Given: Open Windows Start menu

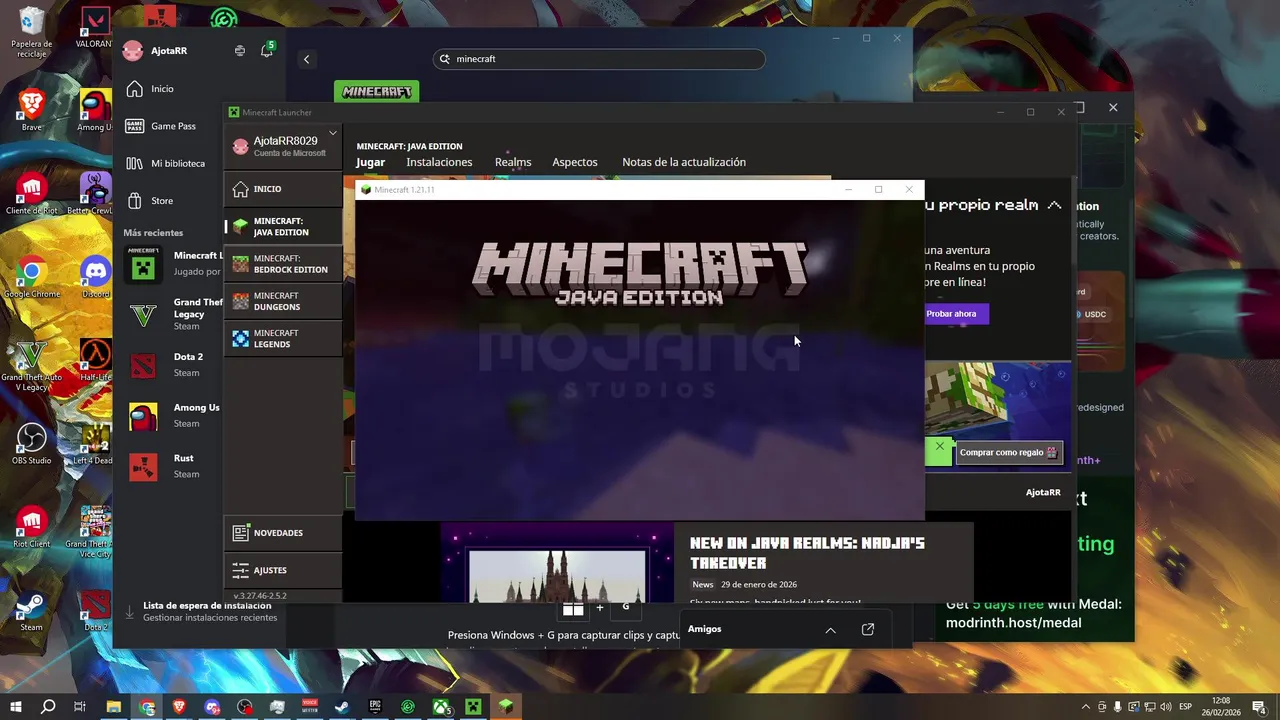Looking at the screenshot, I should pos(16,707).
